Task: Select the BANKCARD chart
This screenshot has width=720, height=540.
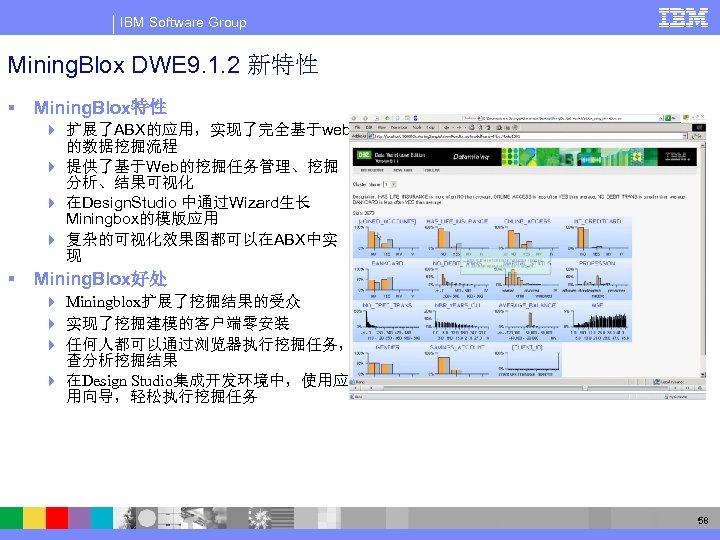Action: click(387, 280)
